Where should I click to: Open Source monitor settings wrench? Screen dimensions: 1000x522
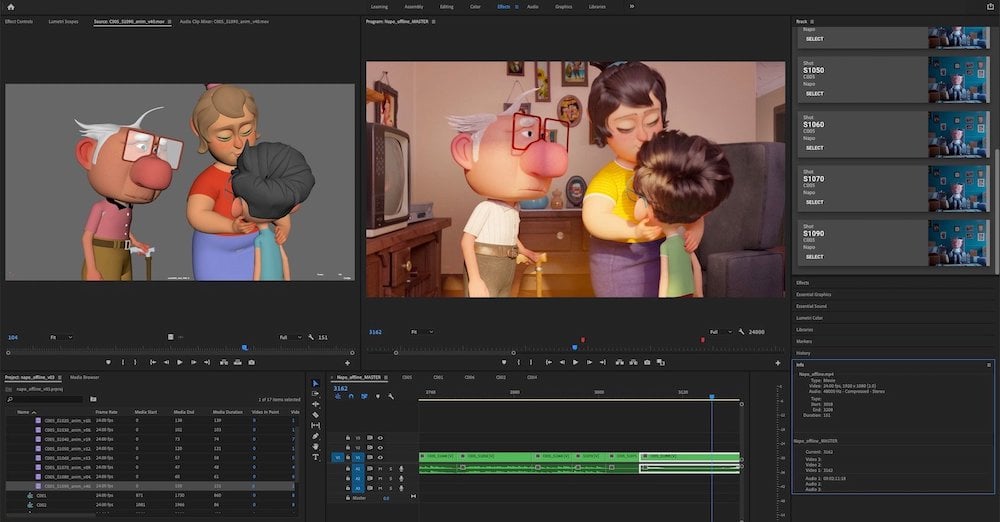tap(311, 337)
